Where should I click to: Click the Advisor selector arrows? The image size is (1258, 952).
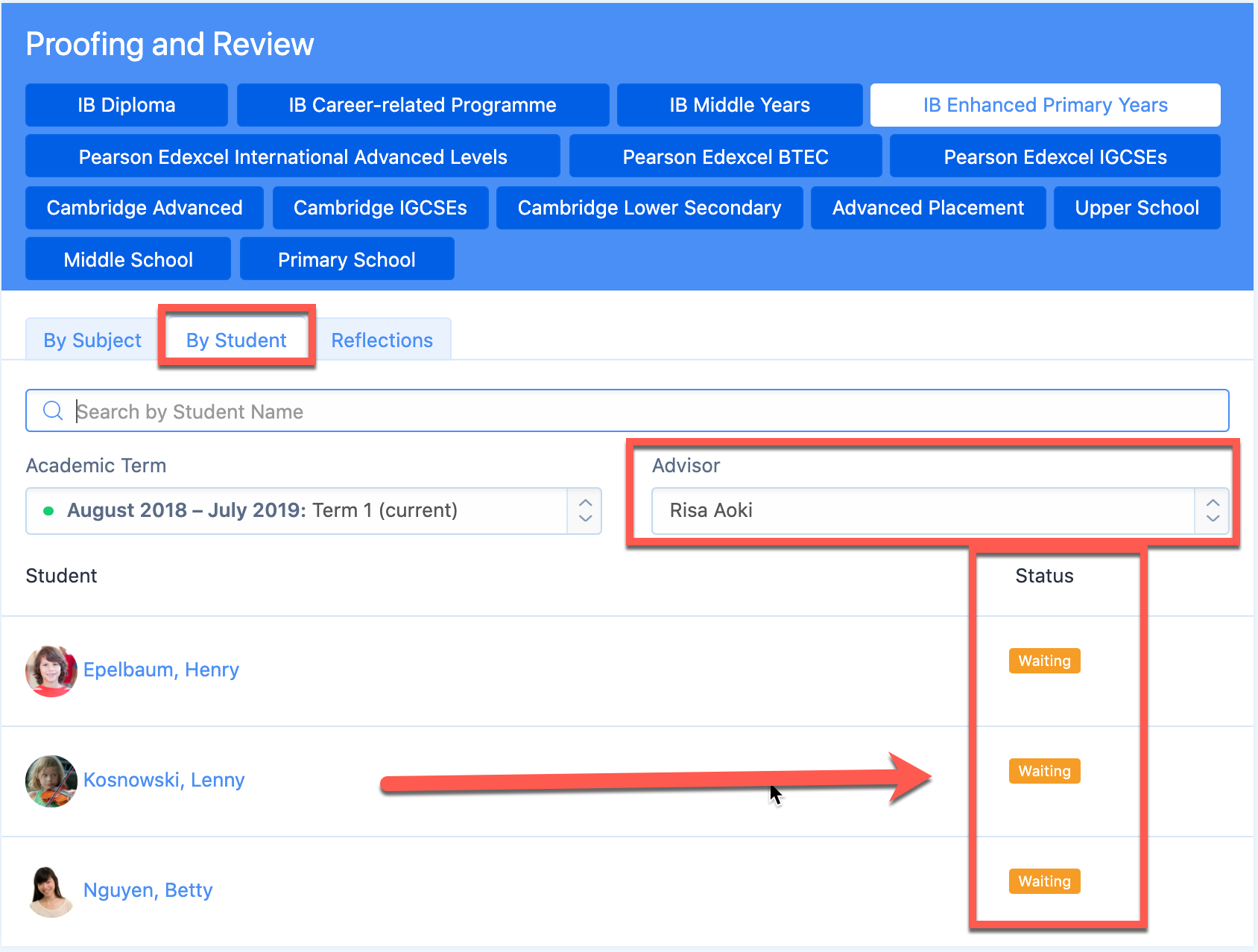[x=1213, y=511]
